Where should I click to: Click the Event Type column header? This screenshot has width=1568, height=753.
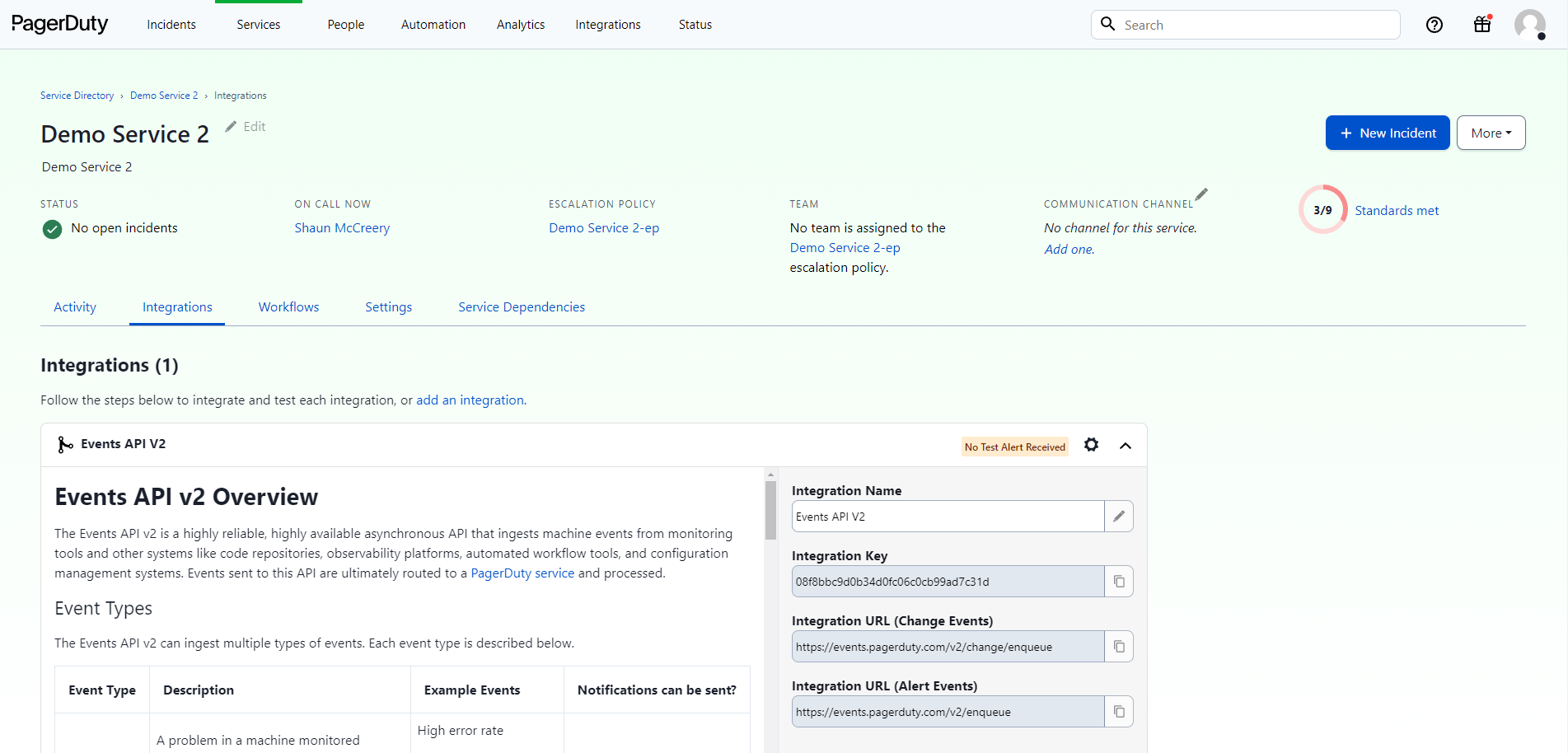(x=102, y=690)
